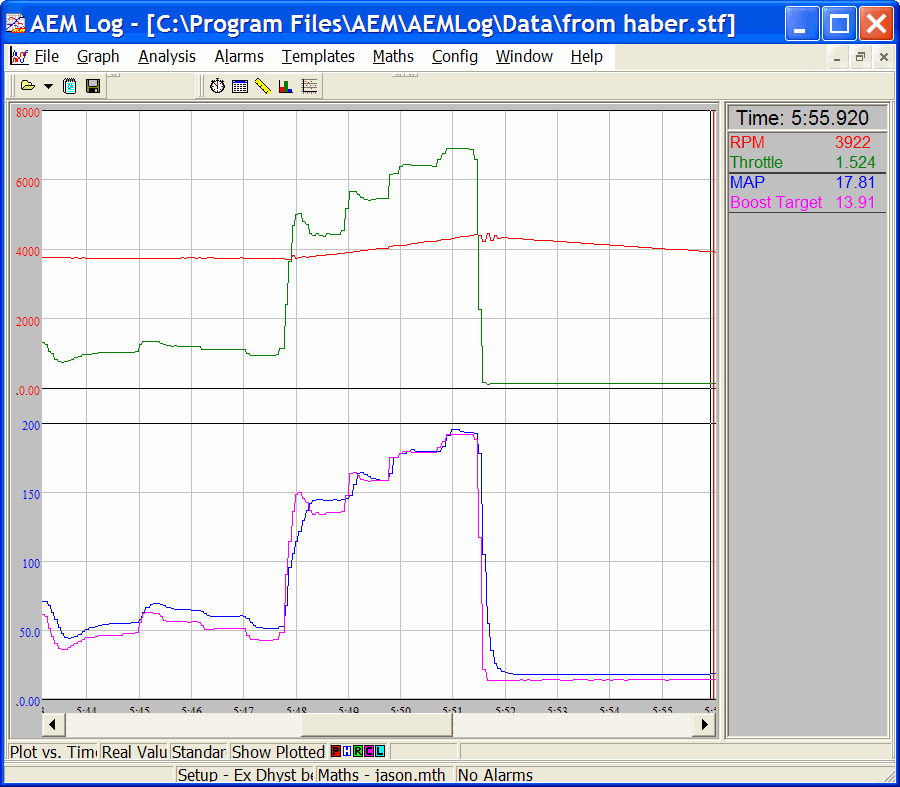Click the graph scrollbar right arrow
The image size is (900, 787).
click(x=705, y=724)
